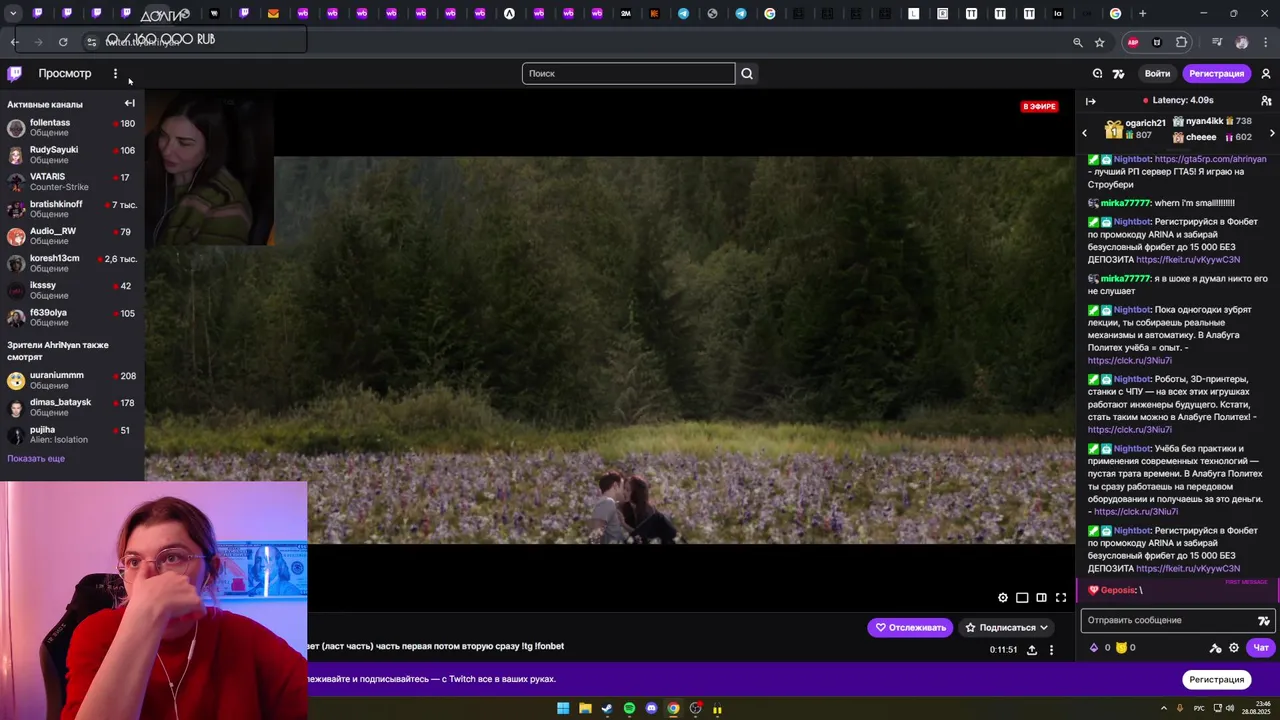This screenshot has width=1280, height=720.
Task: Collapse the active channels sidebar
Action: pyautogui.click(x=129, y=103)
